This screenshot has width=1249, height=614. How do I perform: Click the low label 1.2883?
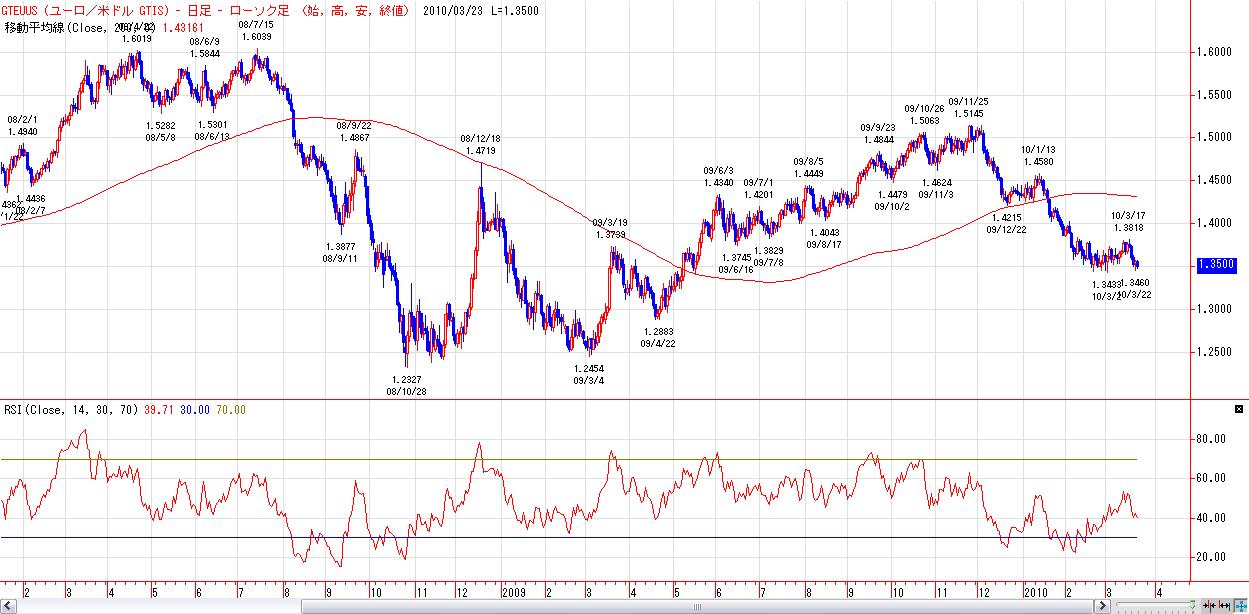pos(659,331)
